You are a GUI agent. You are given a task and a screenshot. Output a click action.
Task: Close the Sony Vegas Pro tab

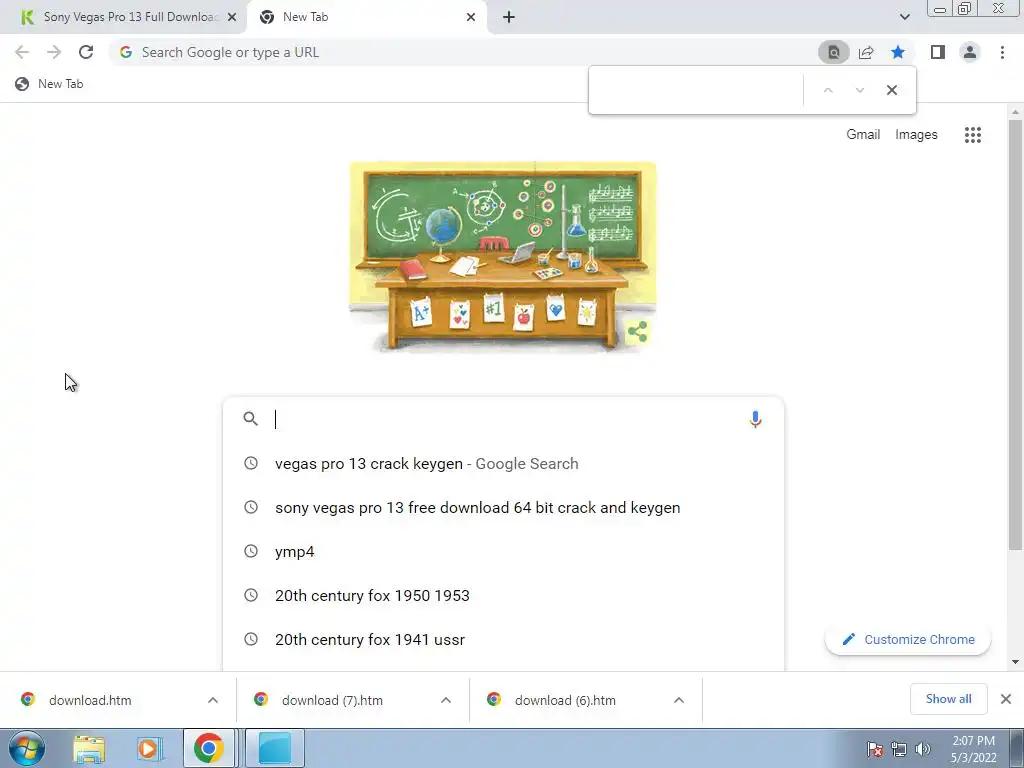(x=232, y=17)
